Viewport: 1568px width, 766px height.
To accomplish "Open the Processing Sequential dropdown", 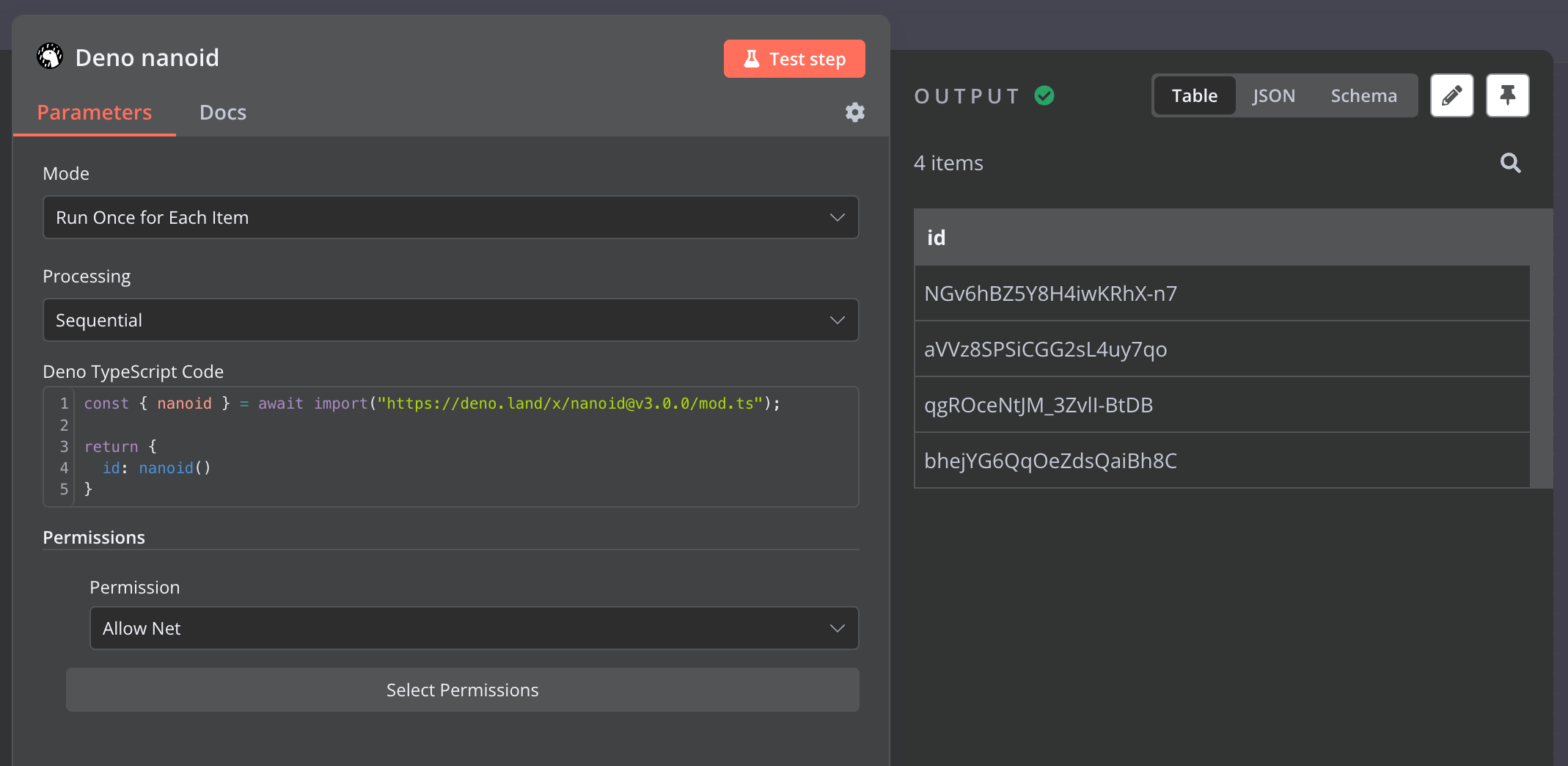I will click(x=451, y=320).
